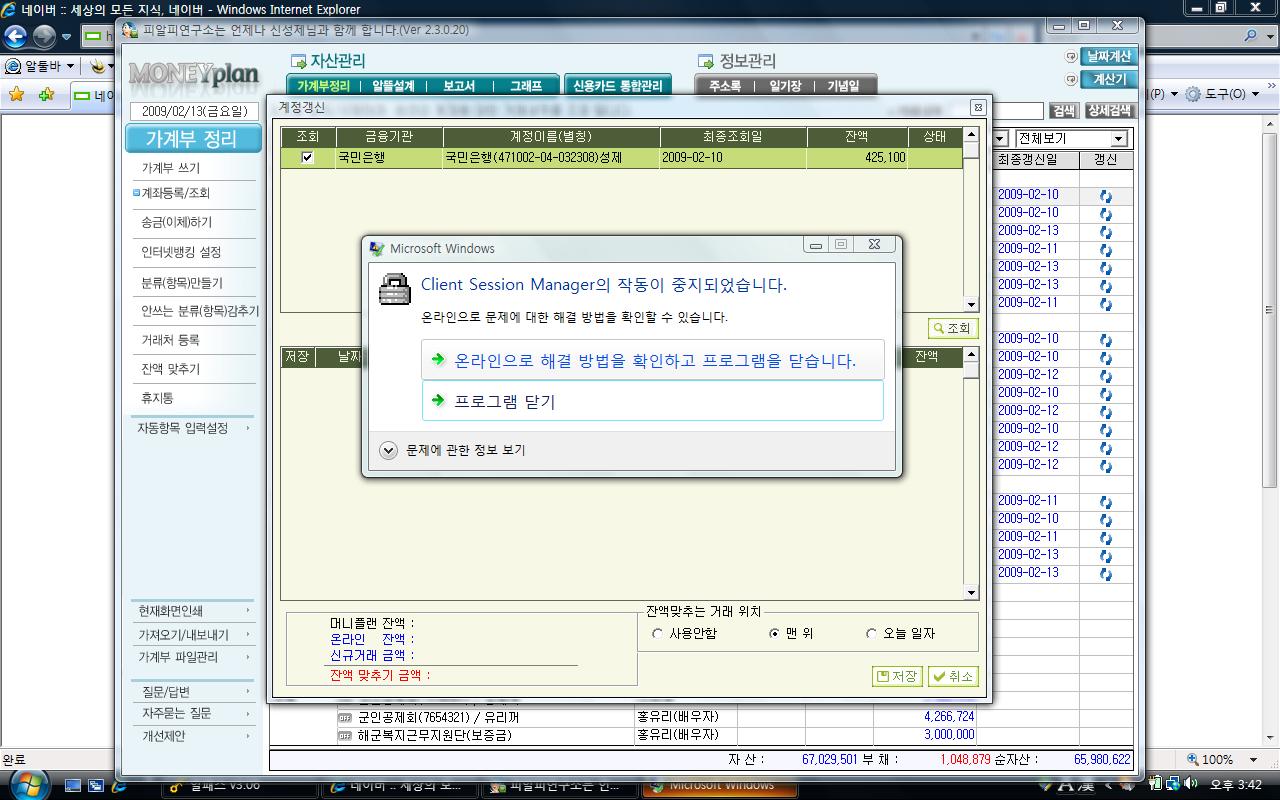The width and height of the screenshot is (1280, 800).
Task: Click the IE favorites star icon
Action: [x=17, y=95]
